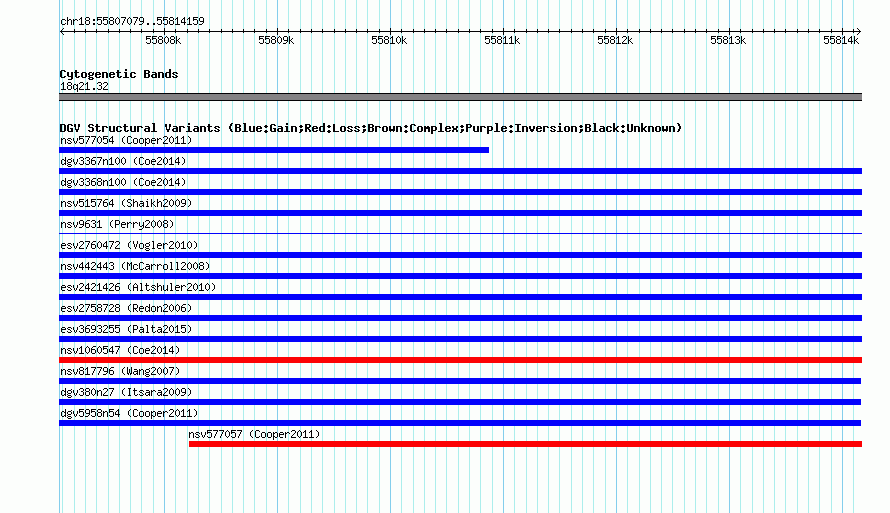The image size is (890, 513).
Task: Open the nsv577057 (Cooper2011) label
Action: pos(254,434)
